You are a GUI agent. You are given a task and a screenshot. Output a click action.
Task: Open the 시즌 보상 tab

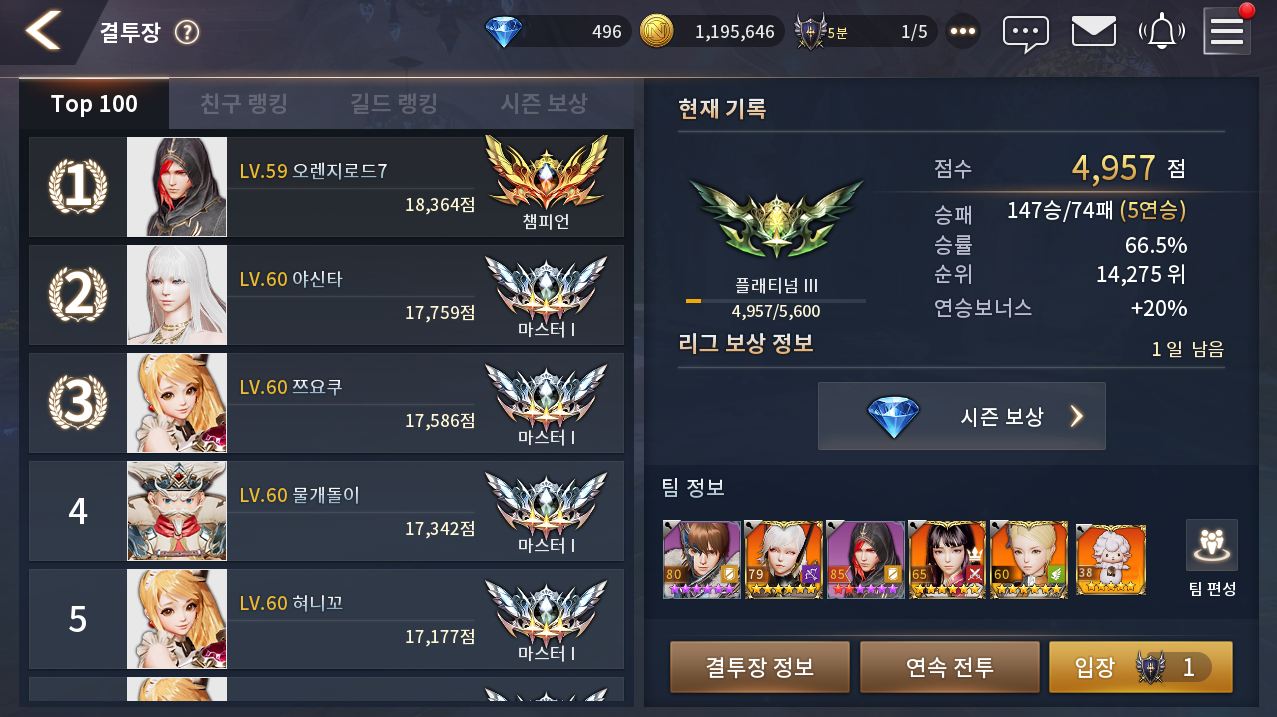(x=544, y=104)
